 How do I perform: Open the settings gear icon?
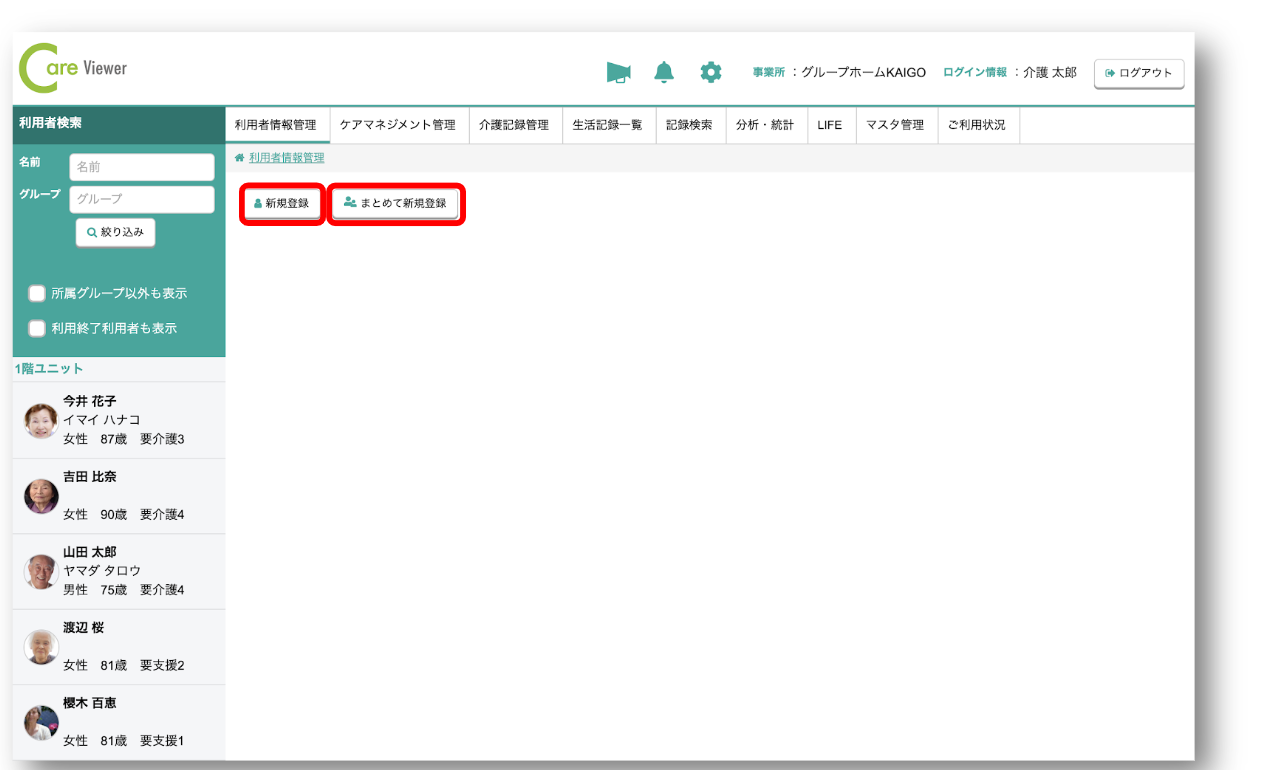(710, 72)
